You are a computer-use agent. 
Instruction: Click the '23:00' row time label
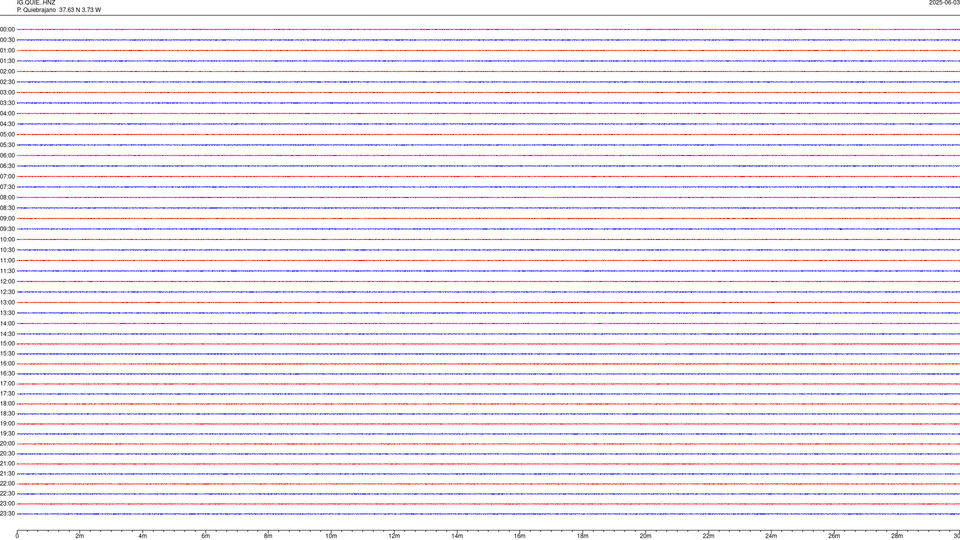point(7,503)
